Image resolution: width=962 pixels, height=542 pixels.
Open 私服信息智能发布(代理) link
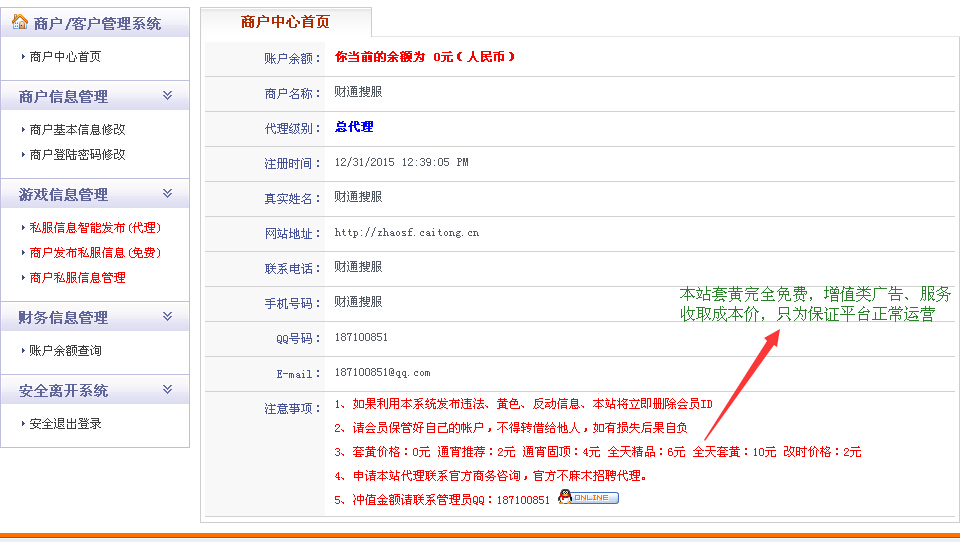pyautogui.click(x=95, y=228)
